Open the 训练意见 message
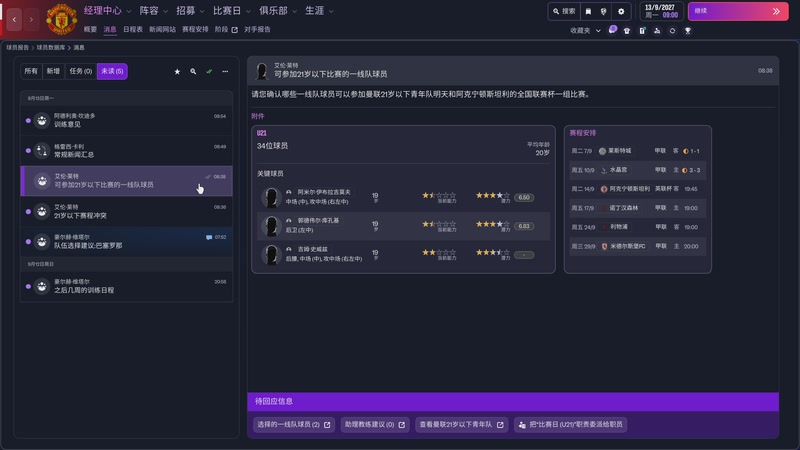 [x=127, y=120]
